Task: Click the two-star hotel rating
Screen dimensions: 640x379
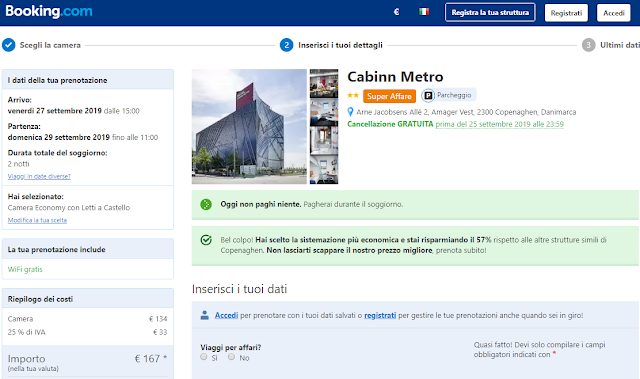Action: click(353, 95)
